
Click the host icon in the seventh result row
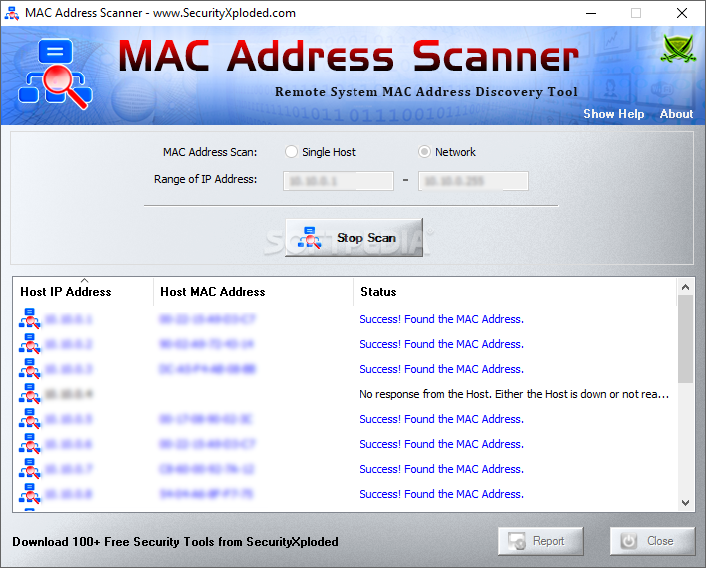pos(30,469)
